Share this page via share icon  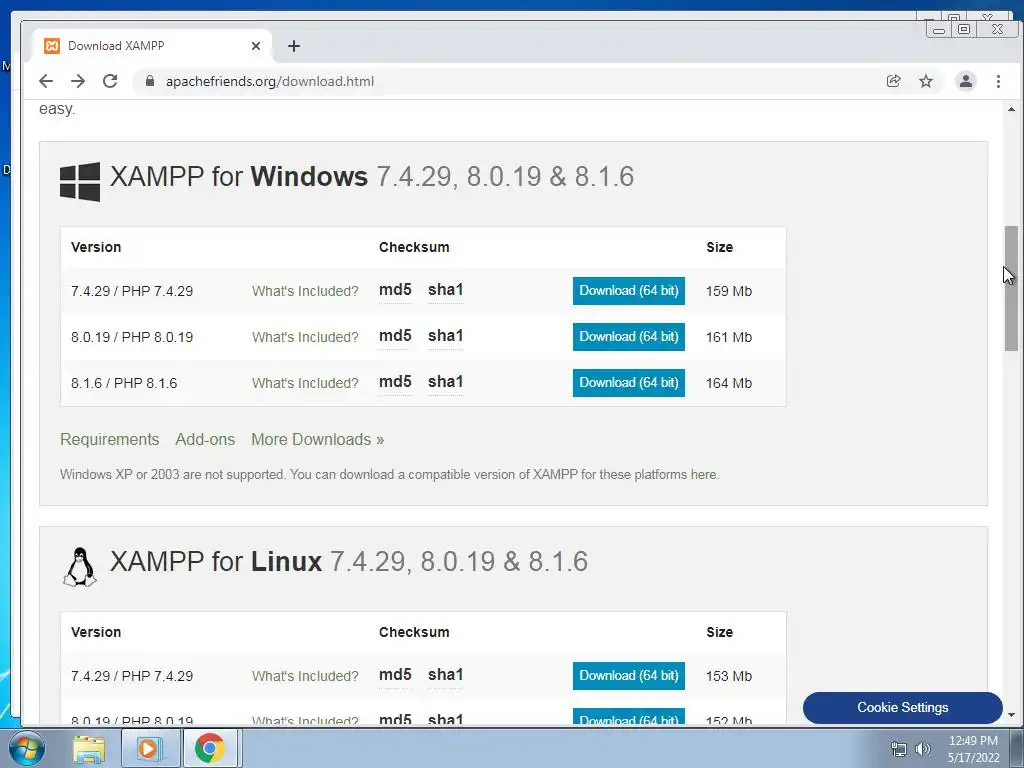tap(893, 81)
